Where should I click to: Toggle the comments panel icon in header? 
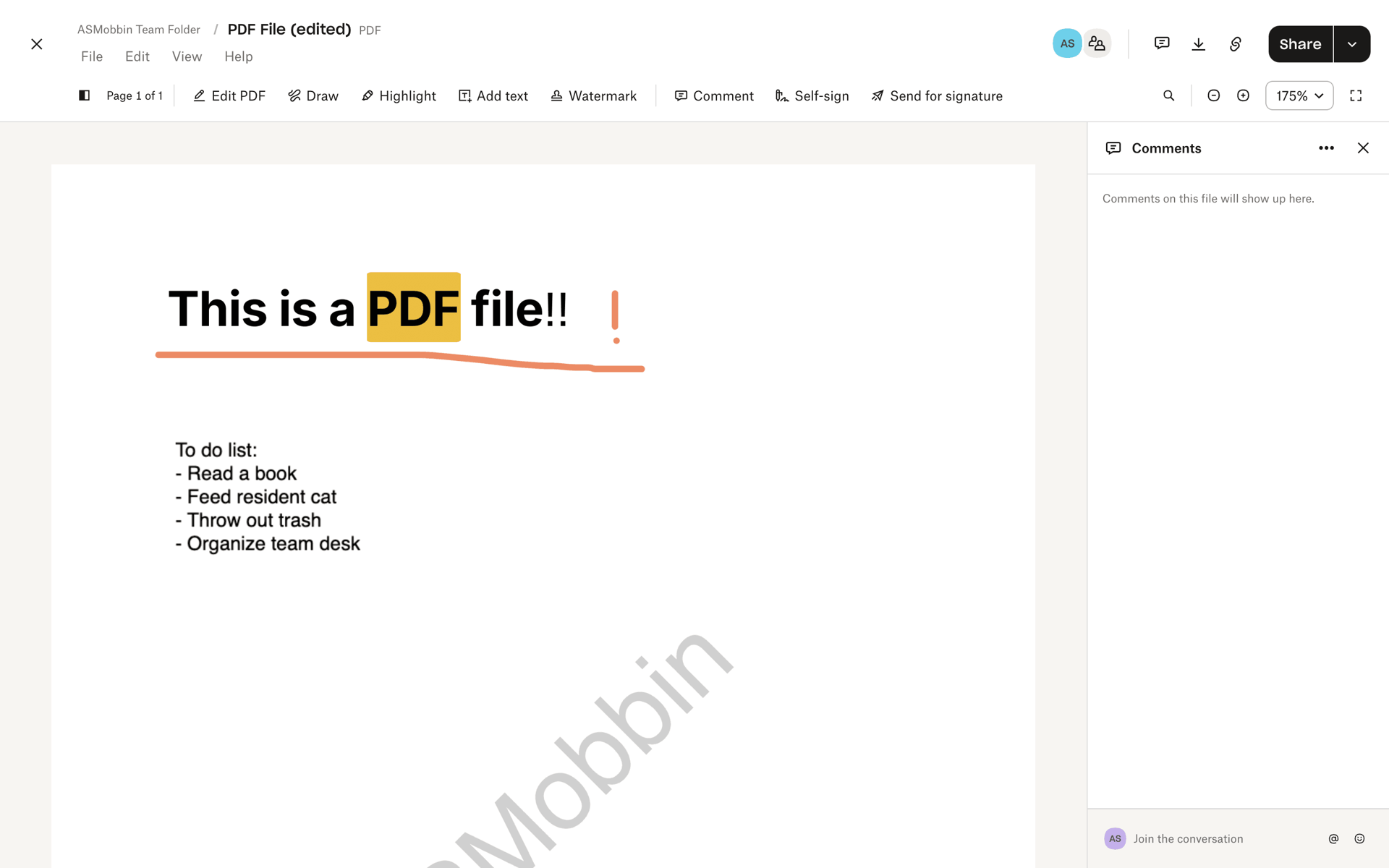(1162, 43)
